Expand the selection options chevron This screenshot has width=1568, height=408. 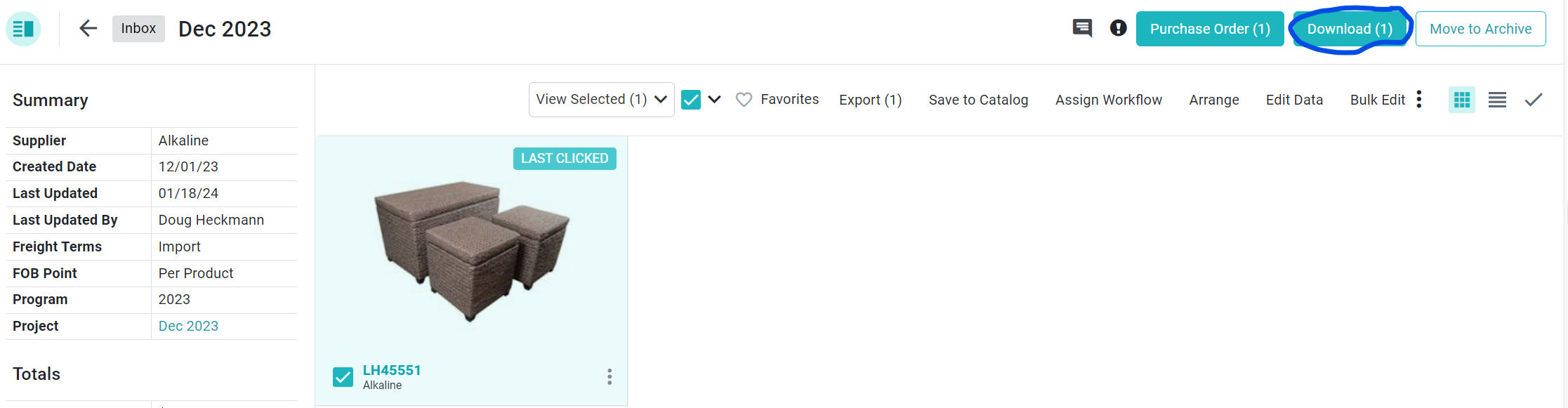pos(714,100)
